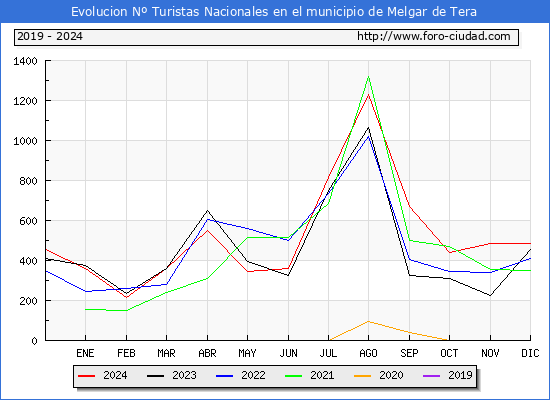Click the AGO month axis label
This screenshot has height=400, width=550.
[368, 353]
